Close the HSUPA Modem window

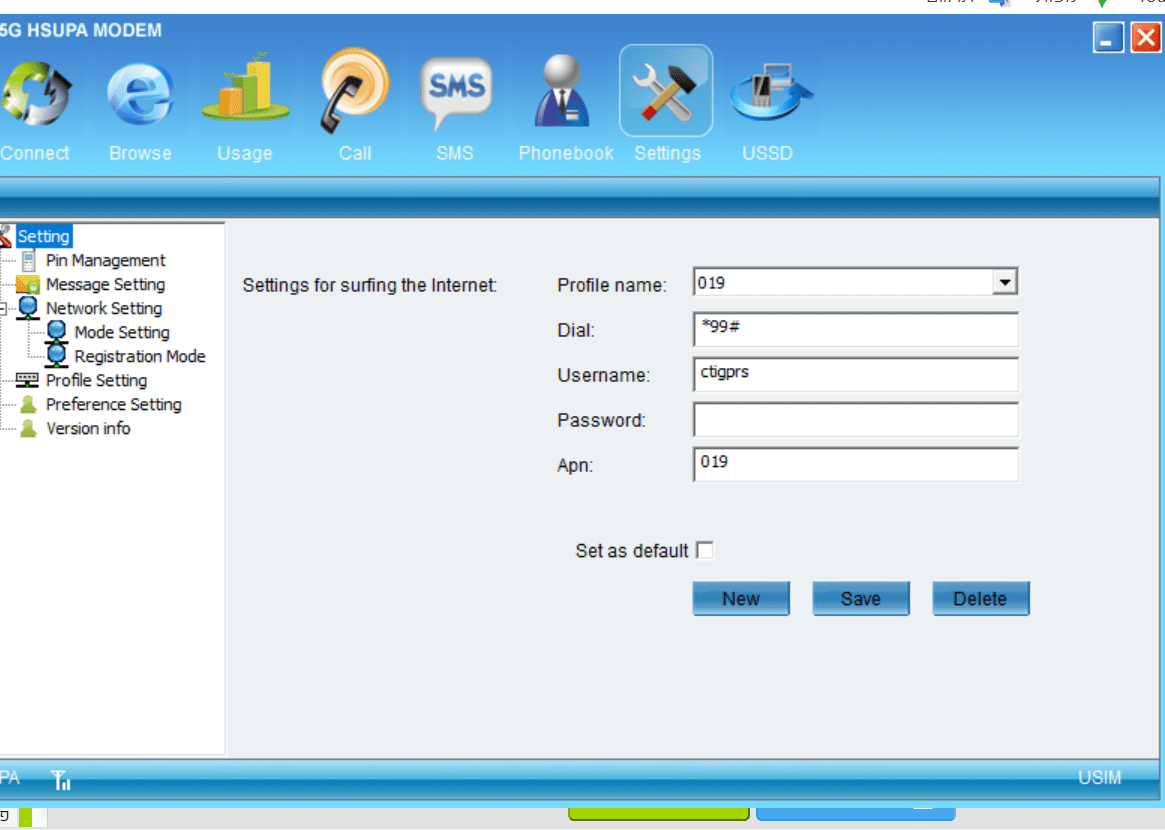[1146, 37]
